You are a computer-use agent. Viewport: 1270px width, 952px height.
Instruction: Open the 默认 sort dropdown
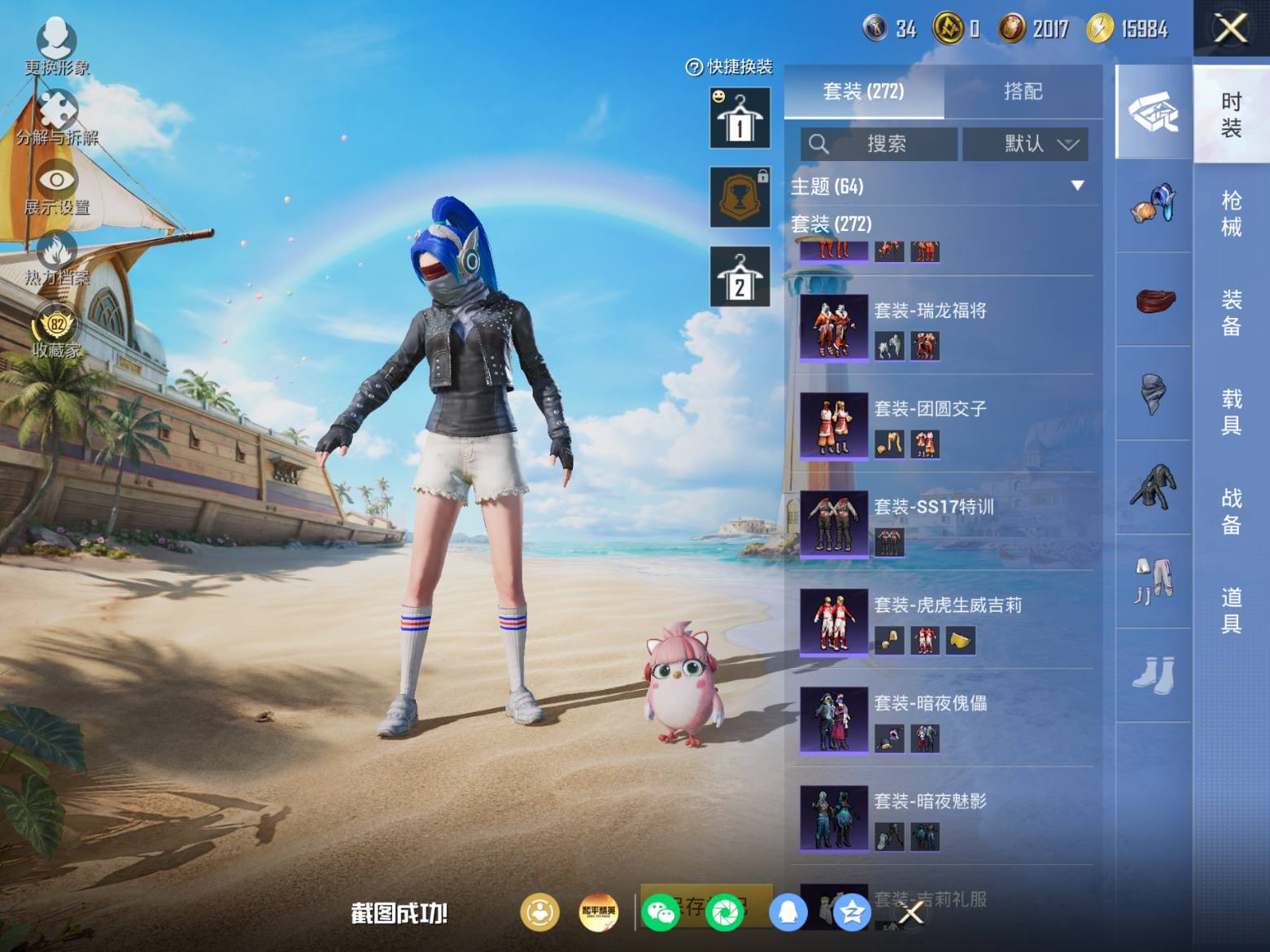pyautogui.click(x=1025, y=144)
